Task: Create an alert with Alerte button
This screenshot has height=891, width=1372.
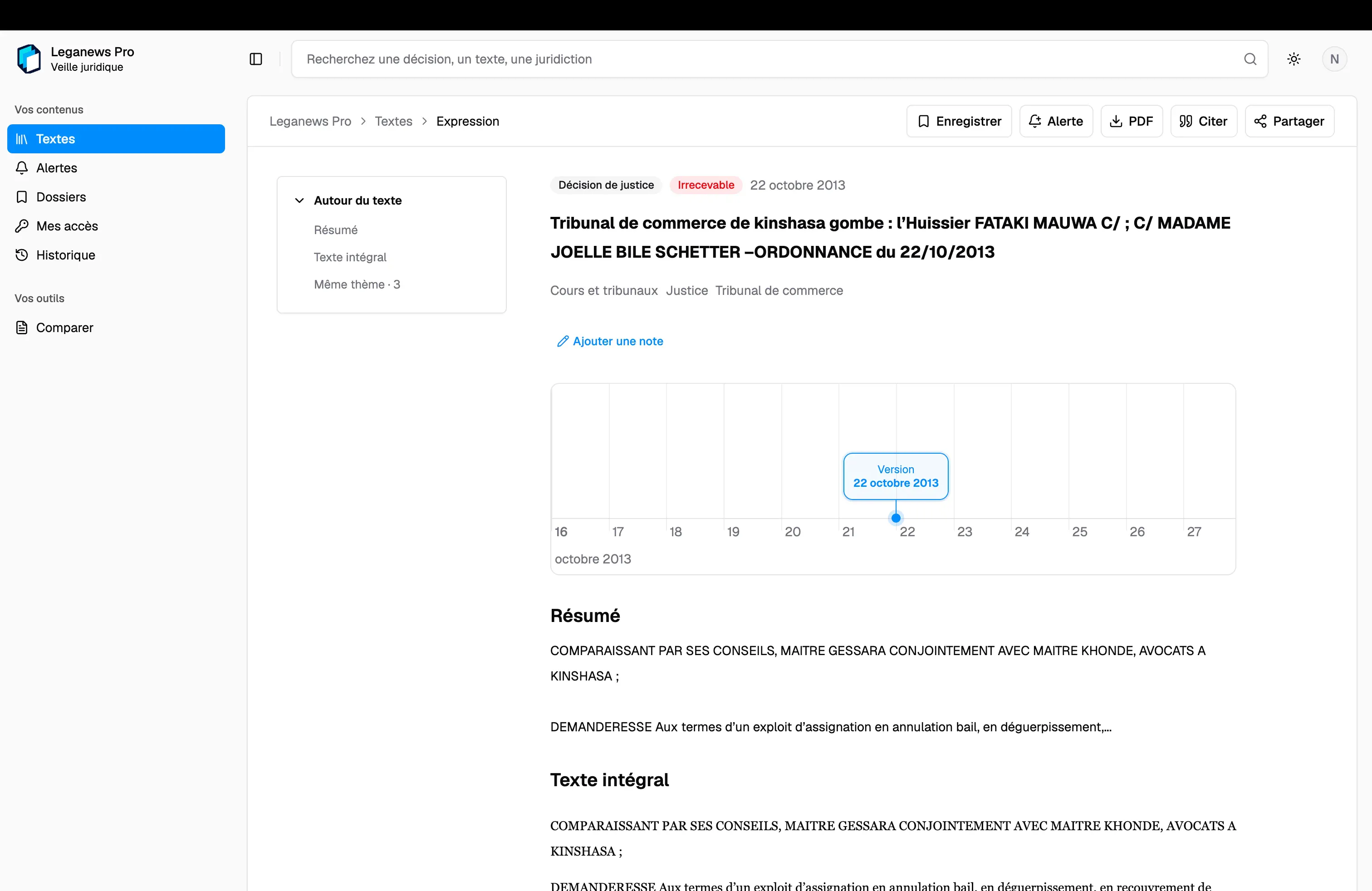Action: [x=1056, y=121]
